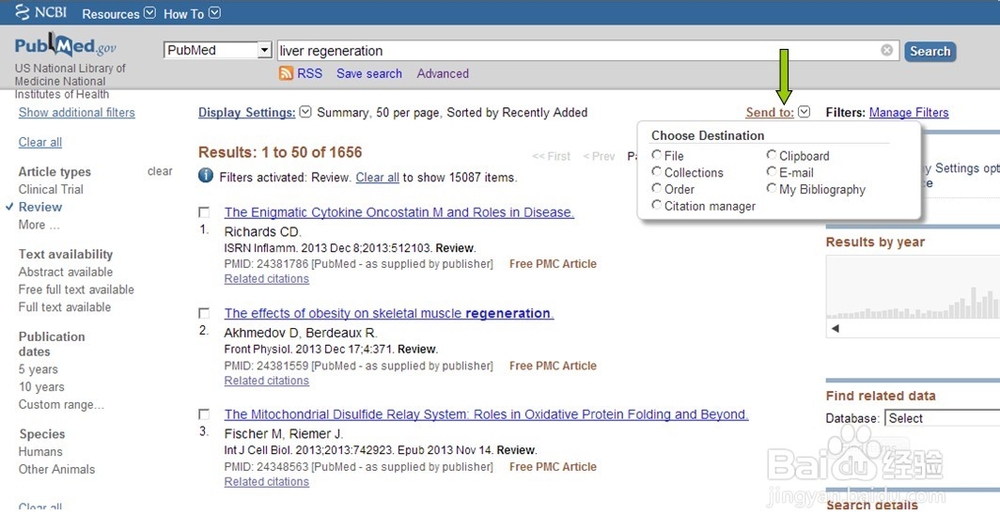Filter publication dates to 5 years

click(x=38, y=370)
